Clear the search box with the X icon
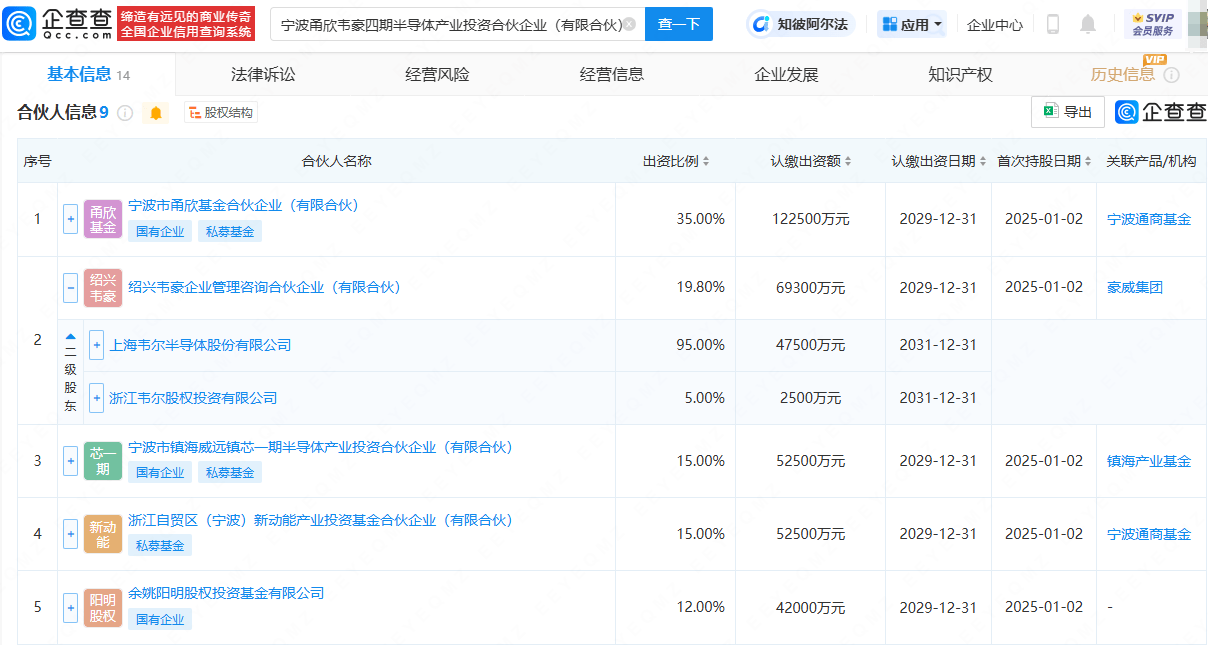 click(629, 24)
